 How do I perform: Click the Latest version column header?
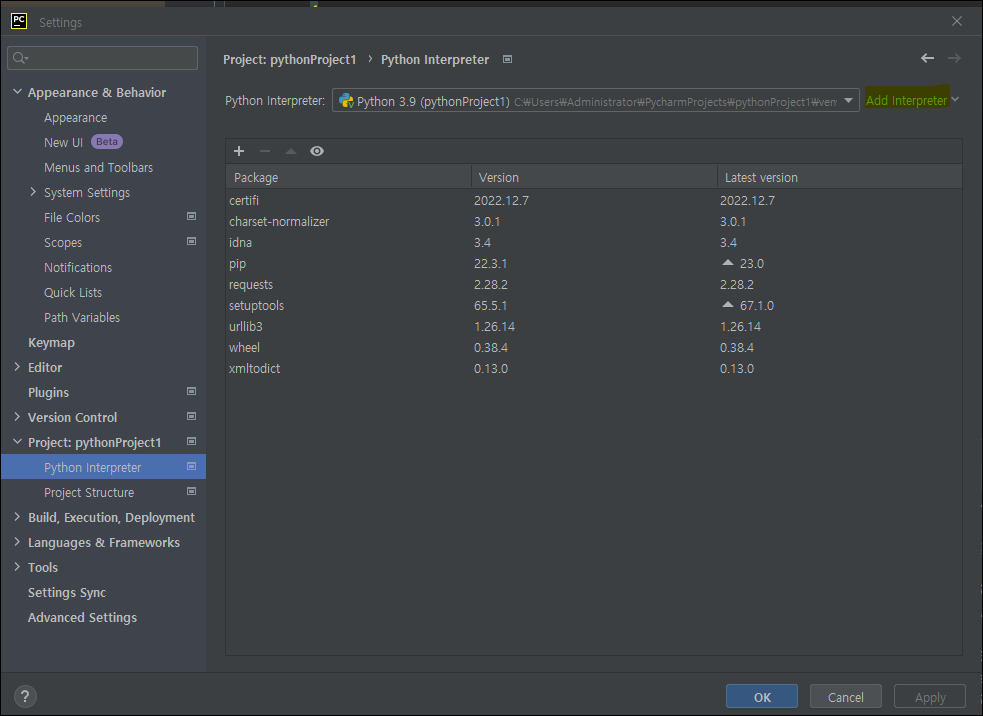840,177
